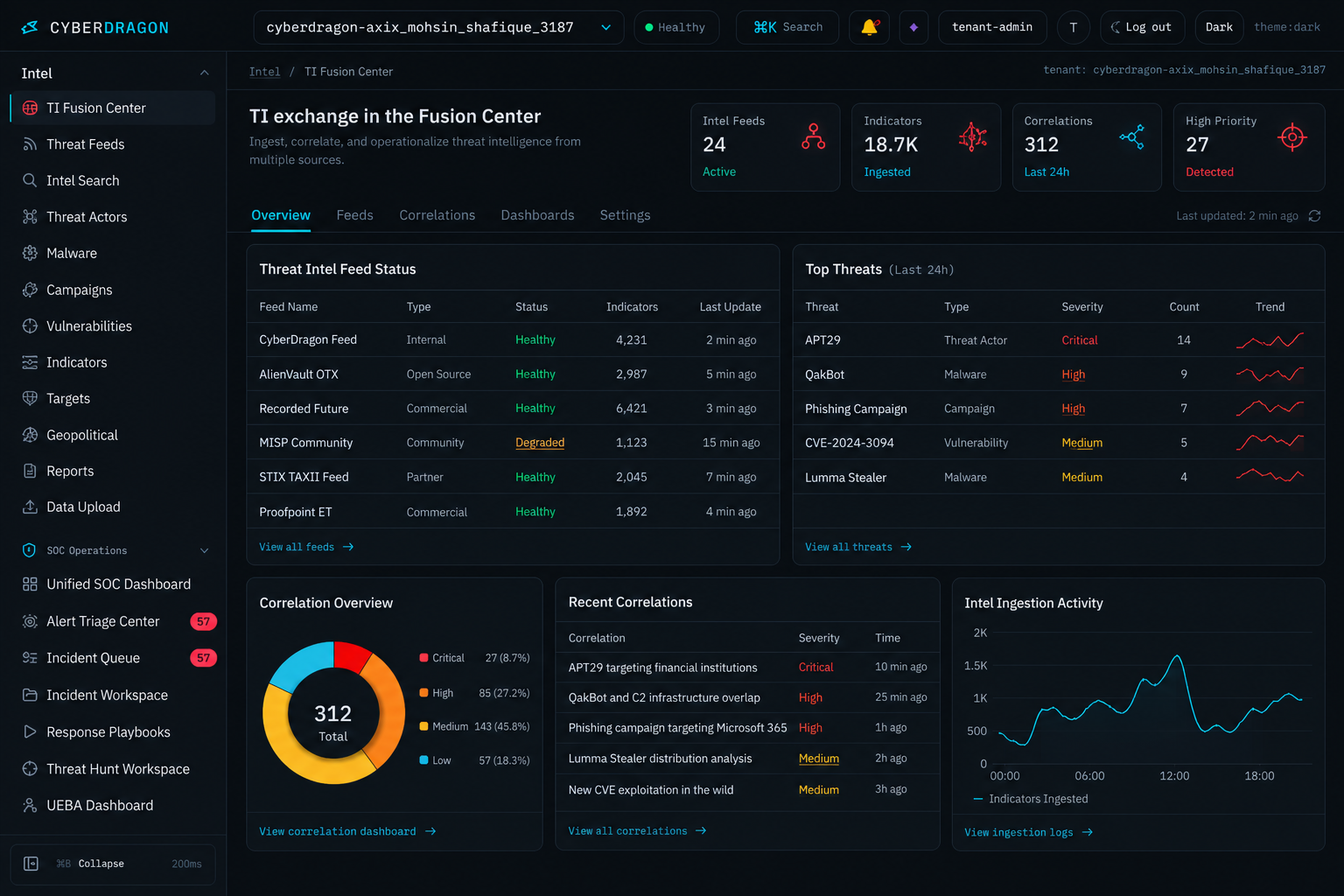Viewport: 1344px width, 896px height.
Task: Click the Indicators sidebar icon
Action: click(x=30, y=362)
